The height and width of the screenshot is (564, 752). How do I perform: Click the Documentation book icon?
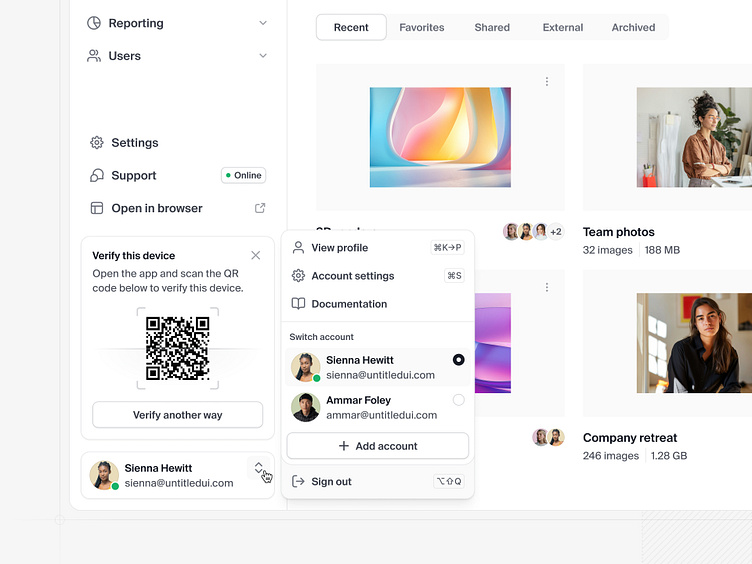coord(298,304)
